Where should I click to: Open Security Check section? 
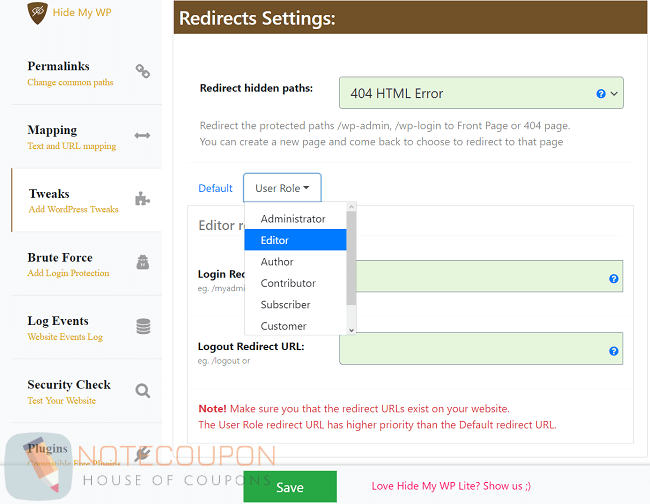point(87,391)
